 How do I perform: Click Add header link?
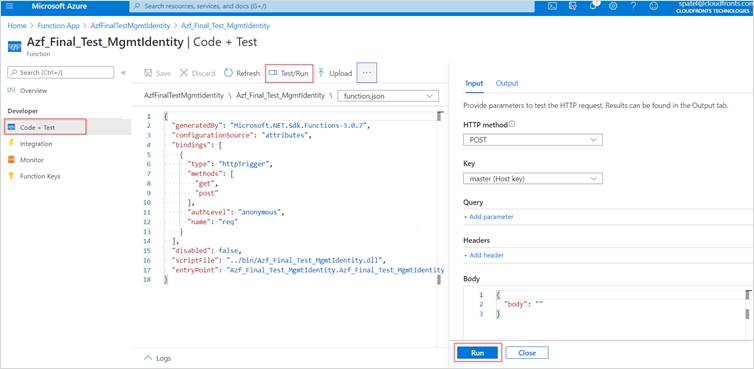pos(484,255)
